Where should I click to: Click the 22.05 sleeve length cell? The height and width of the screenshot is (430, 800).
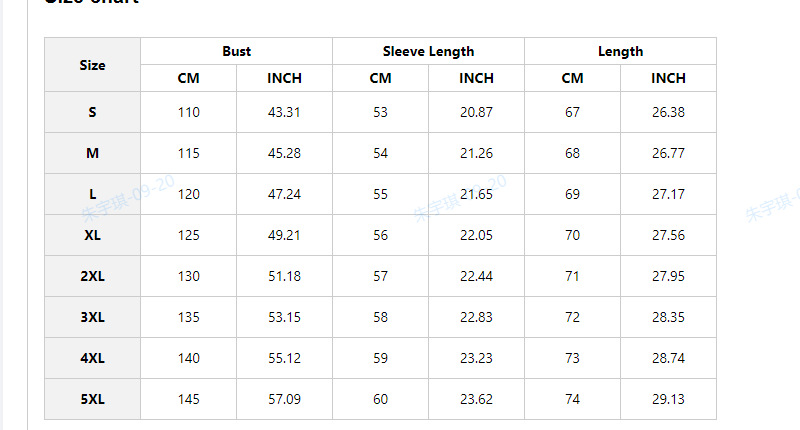pyautogui.click(x=476, y=235)
